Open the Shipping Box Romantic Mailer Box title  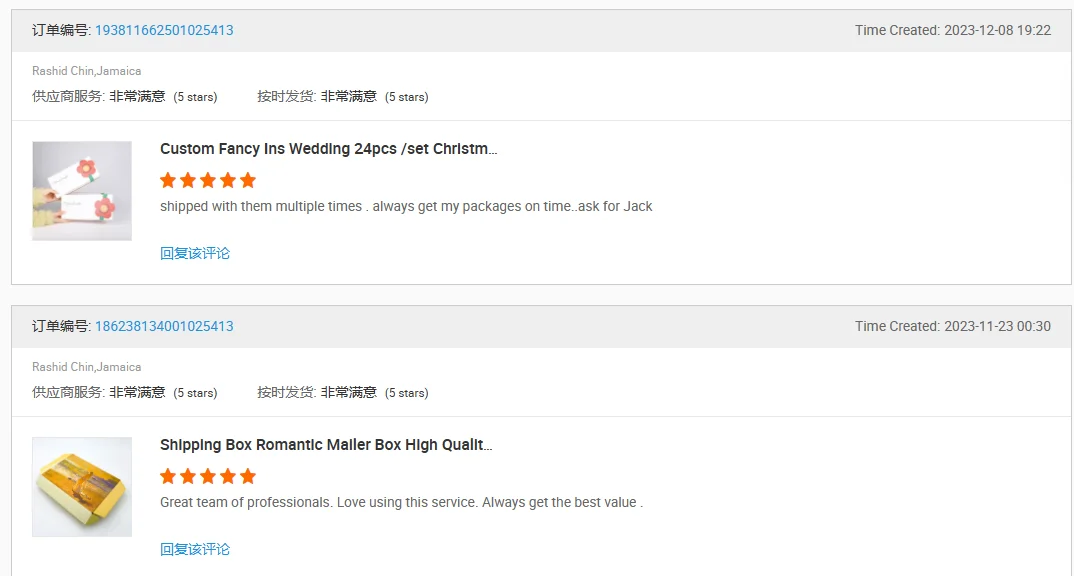(326, 445)
